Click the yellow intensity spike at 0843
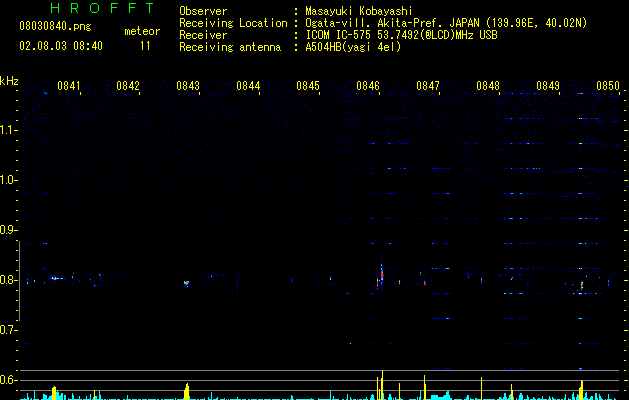 pyautogui.click(x=187, y=391)
